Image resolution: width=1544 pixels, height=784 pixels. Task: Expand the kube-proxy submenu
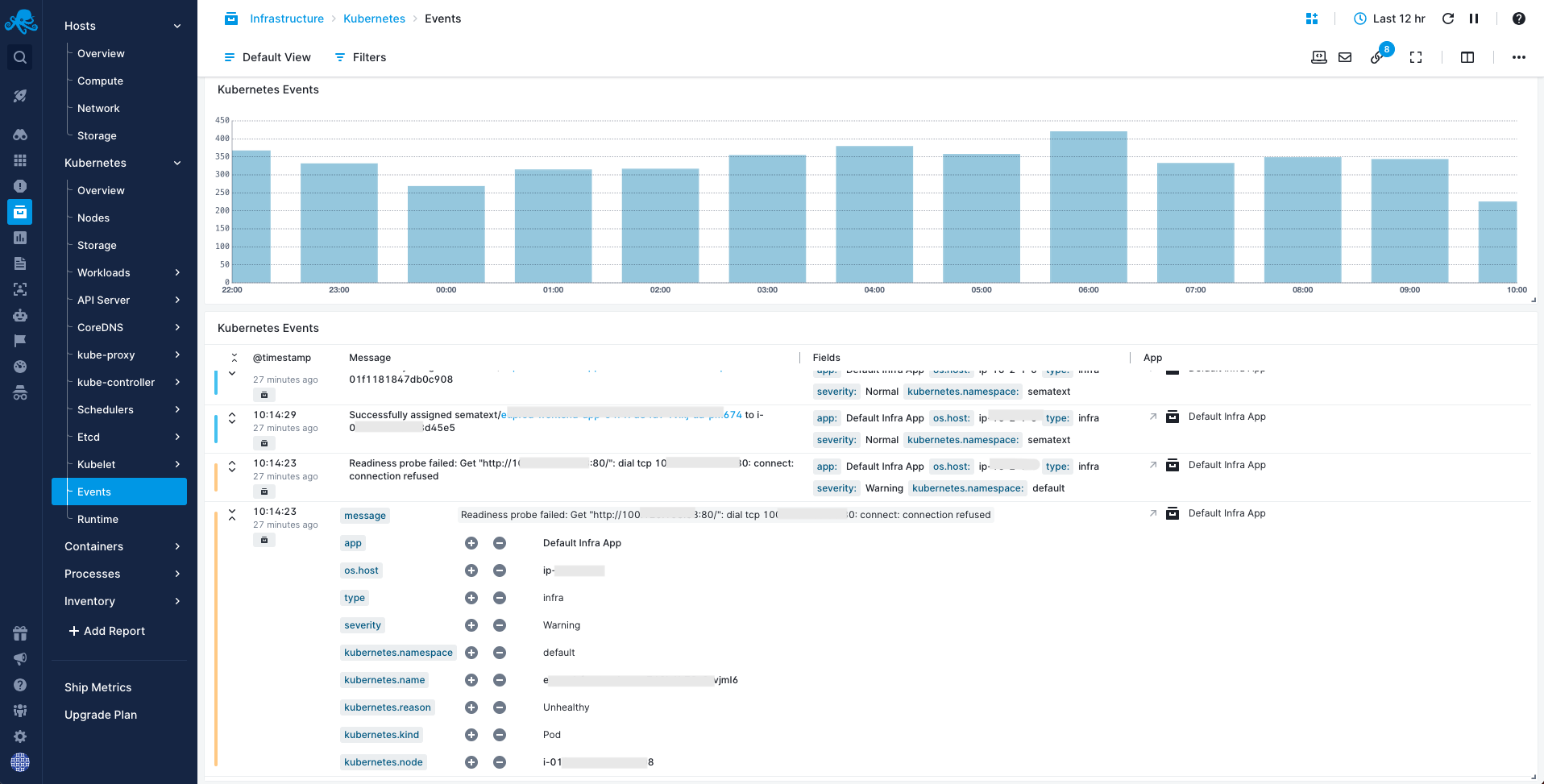pos(177,355)
